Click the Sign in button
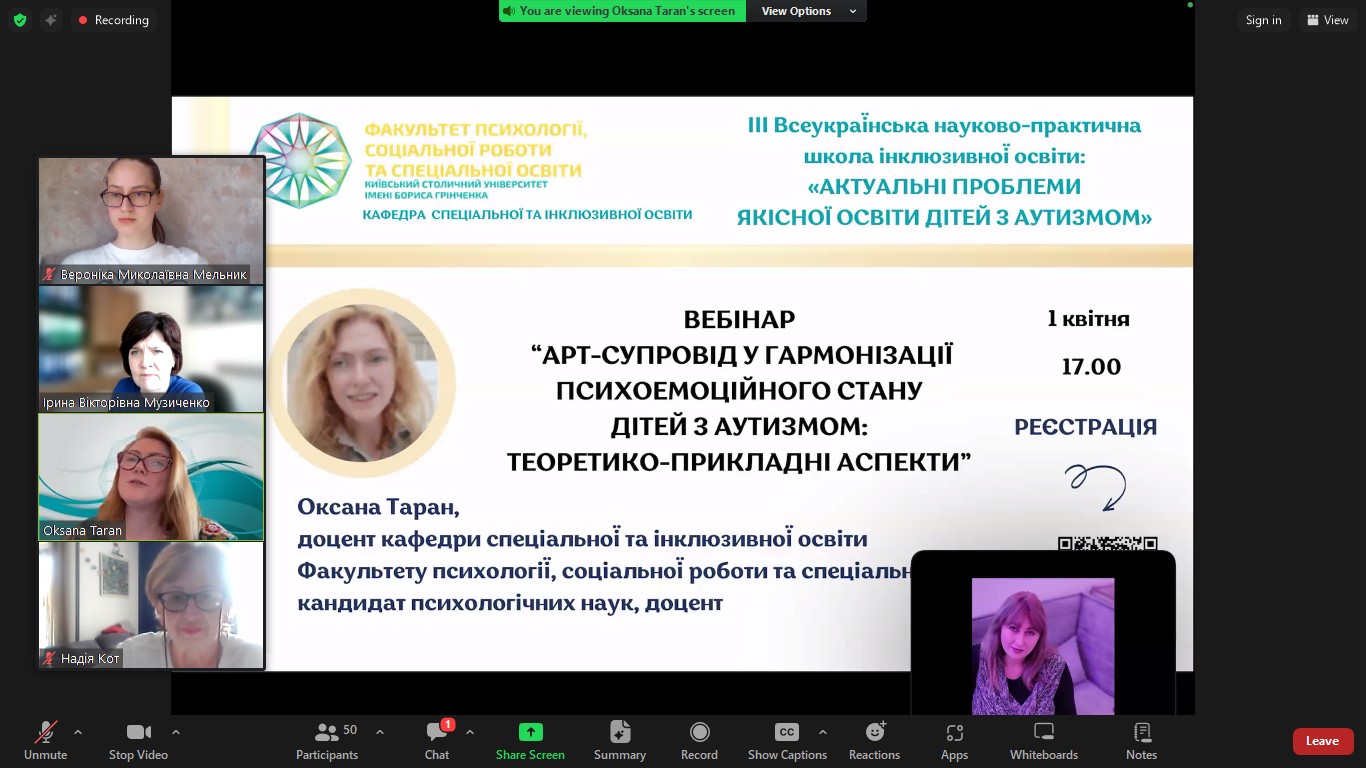Screen dimensions: 1366x768 [1263, 20]
